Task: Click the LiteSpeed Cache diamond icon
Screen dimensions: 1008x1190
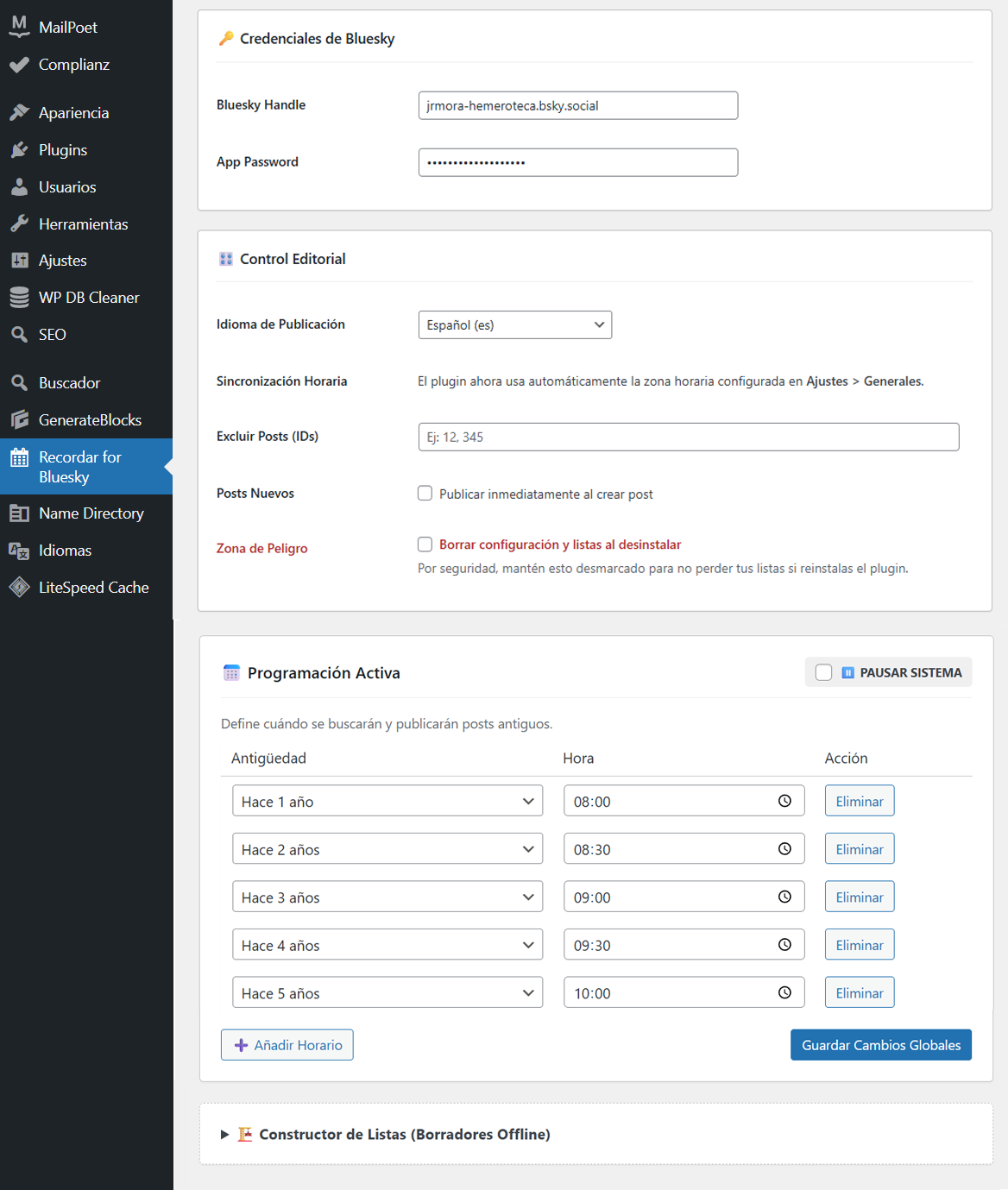Action: coord(19,588)
